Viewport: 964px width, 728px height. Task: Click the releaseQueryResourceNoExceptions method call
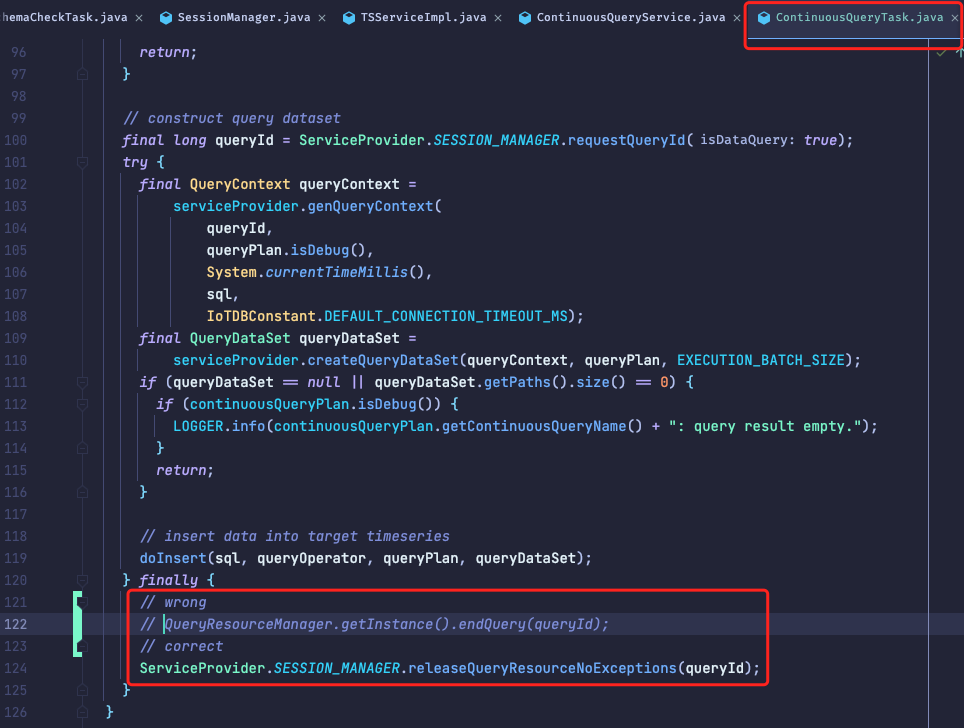click(542, 668)
